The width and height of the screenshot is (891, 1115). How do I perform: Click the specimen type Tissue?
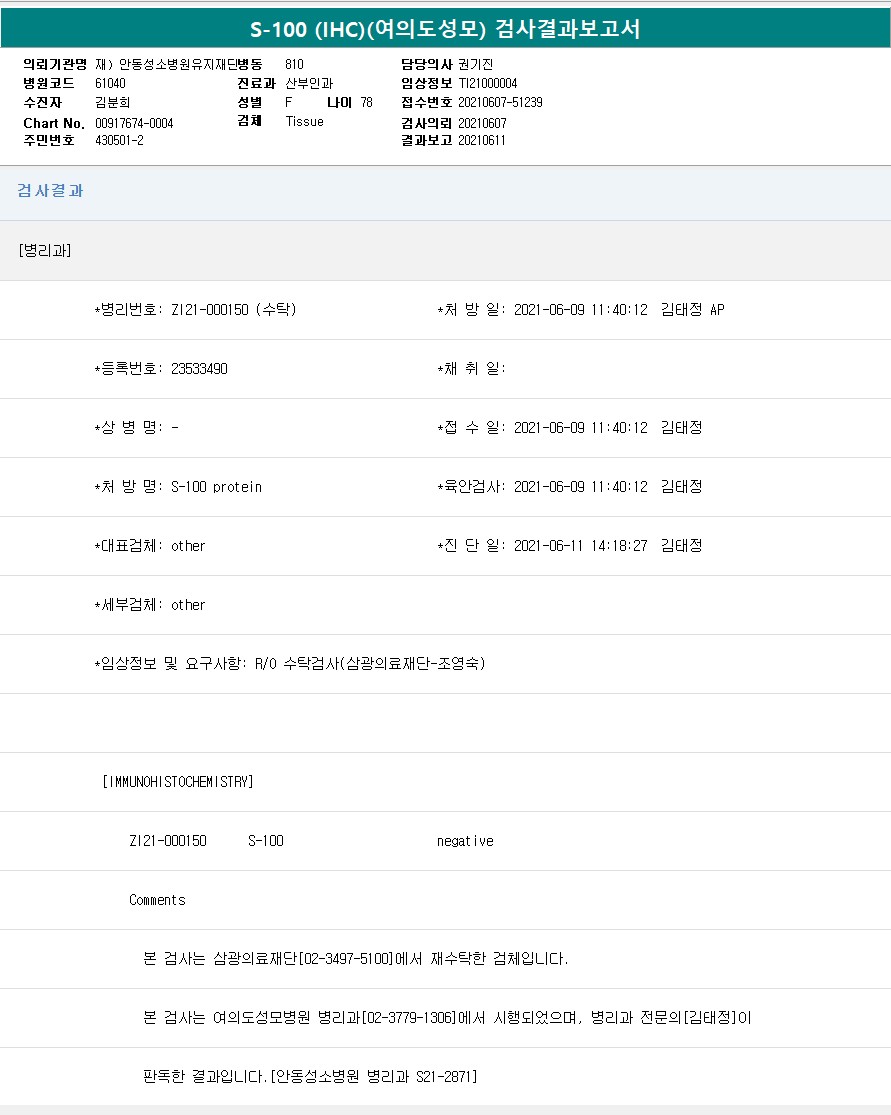click(x=304, y=122)
